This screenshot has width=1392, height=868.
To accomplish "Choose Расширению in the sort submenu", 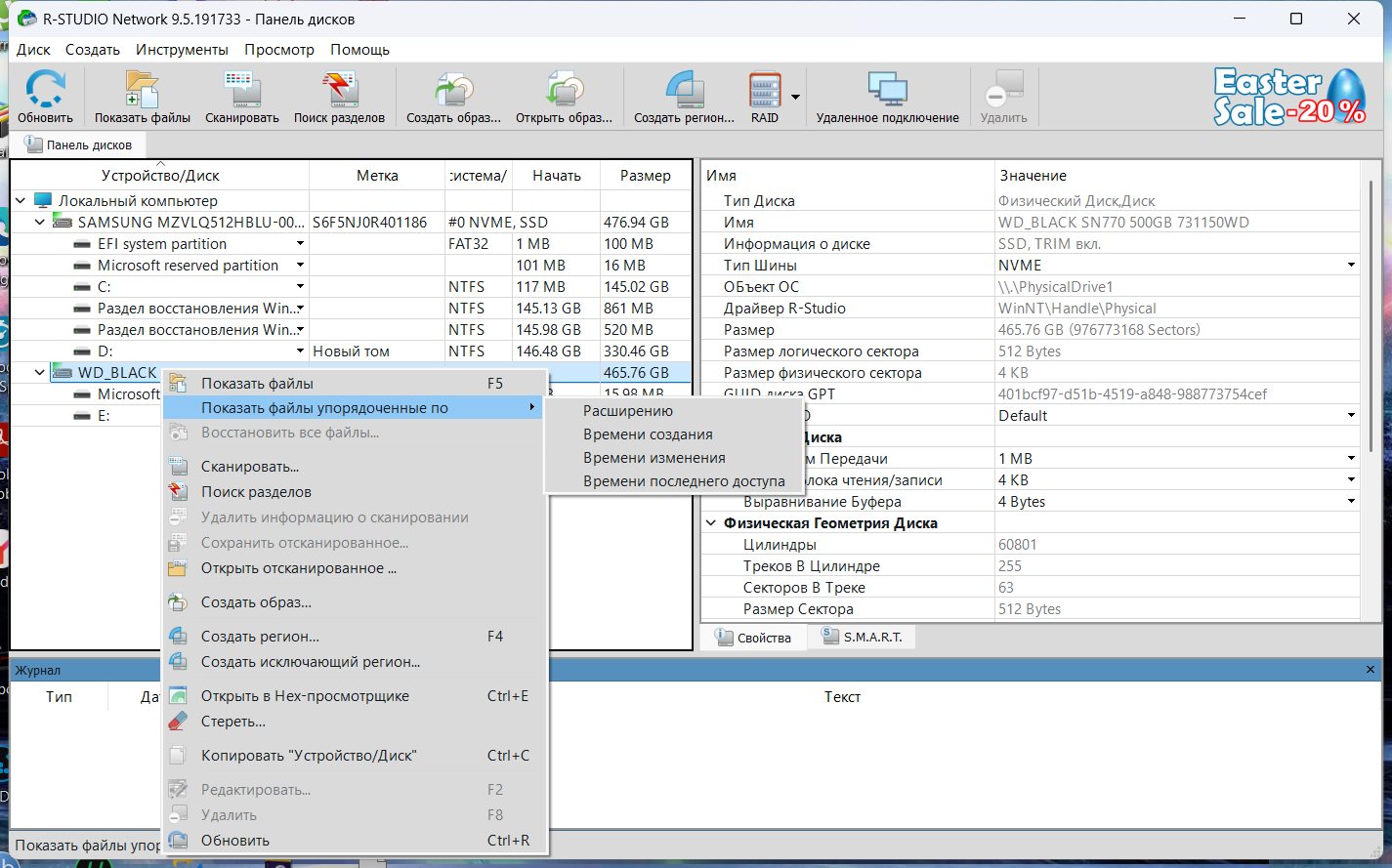I will [x=628, y=411].
